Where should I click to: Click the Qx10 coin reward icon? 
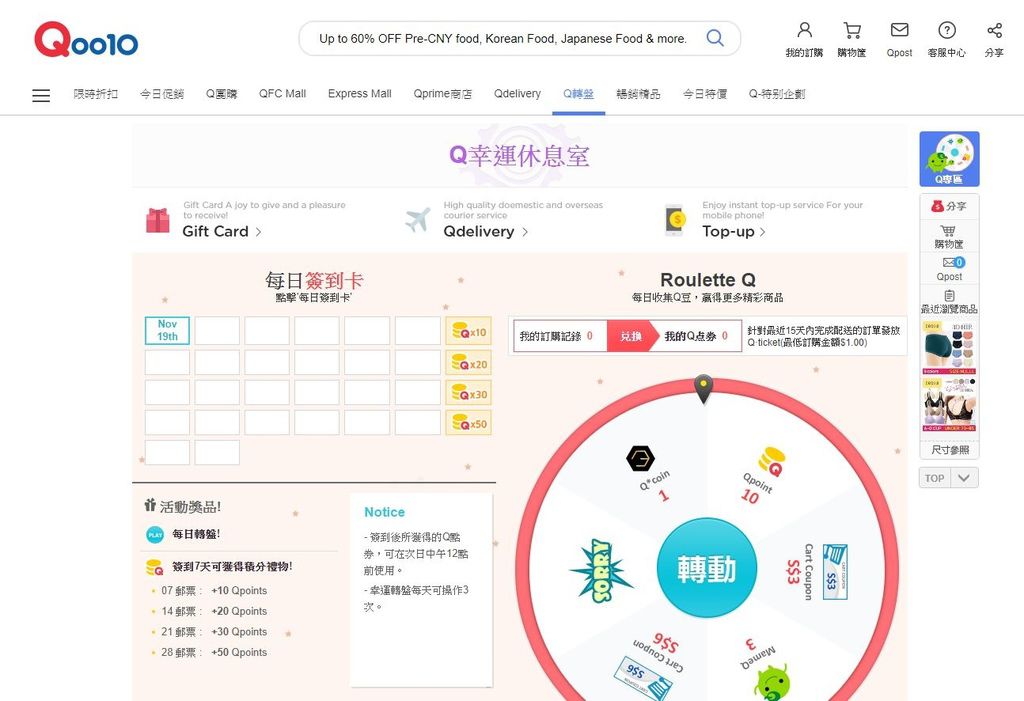[468, 331]
